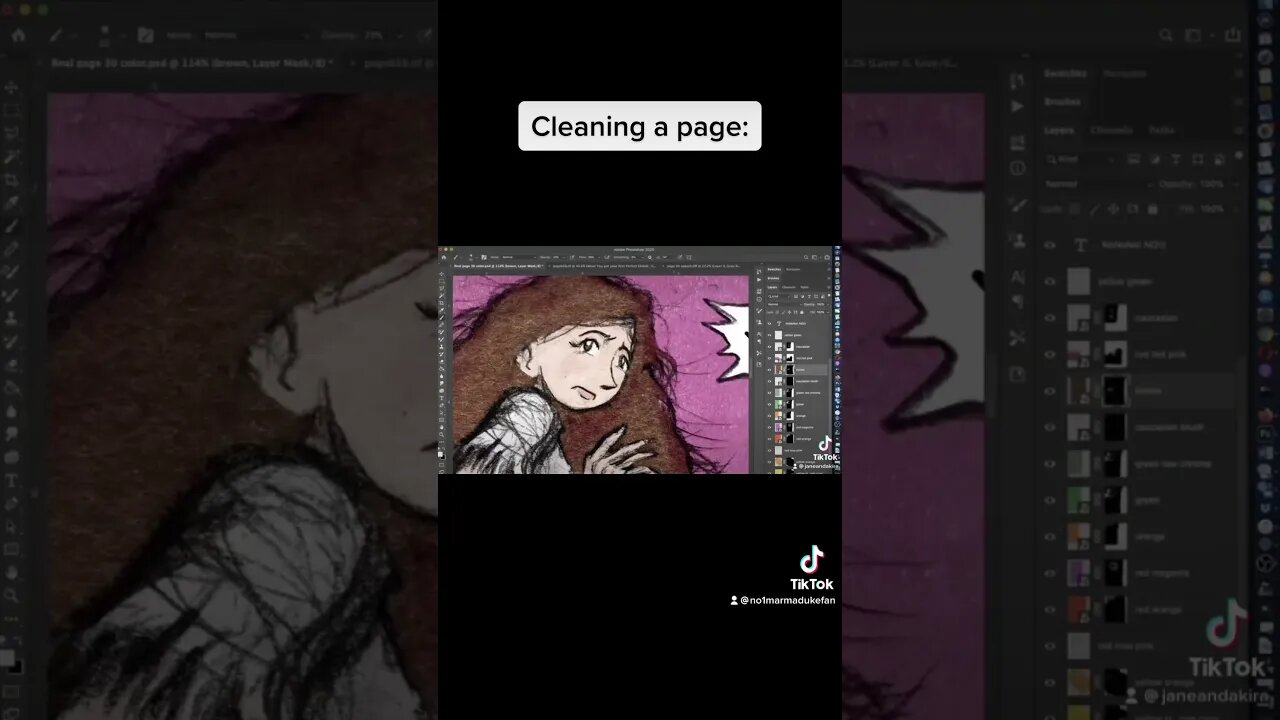Hide the caucasian layer in the inset window
1280x720 pixels.
770,347
